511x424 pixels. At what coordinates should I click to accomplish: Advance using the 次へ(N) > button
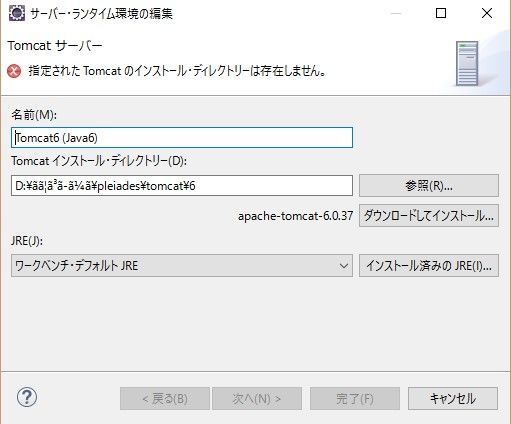[257, 398]
